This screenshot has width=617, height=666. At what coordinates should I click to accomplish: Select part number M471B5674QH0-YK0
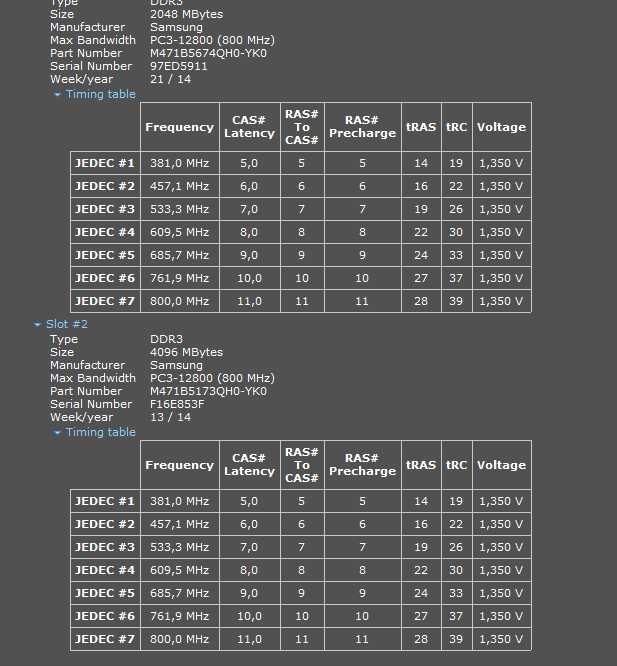208,53
